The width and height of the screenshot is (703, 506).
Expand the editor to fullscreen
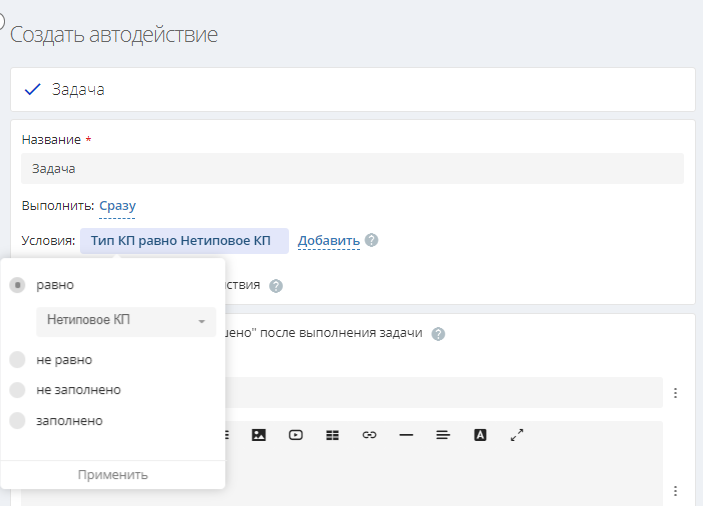[517, 435]
